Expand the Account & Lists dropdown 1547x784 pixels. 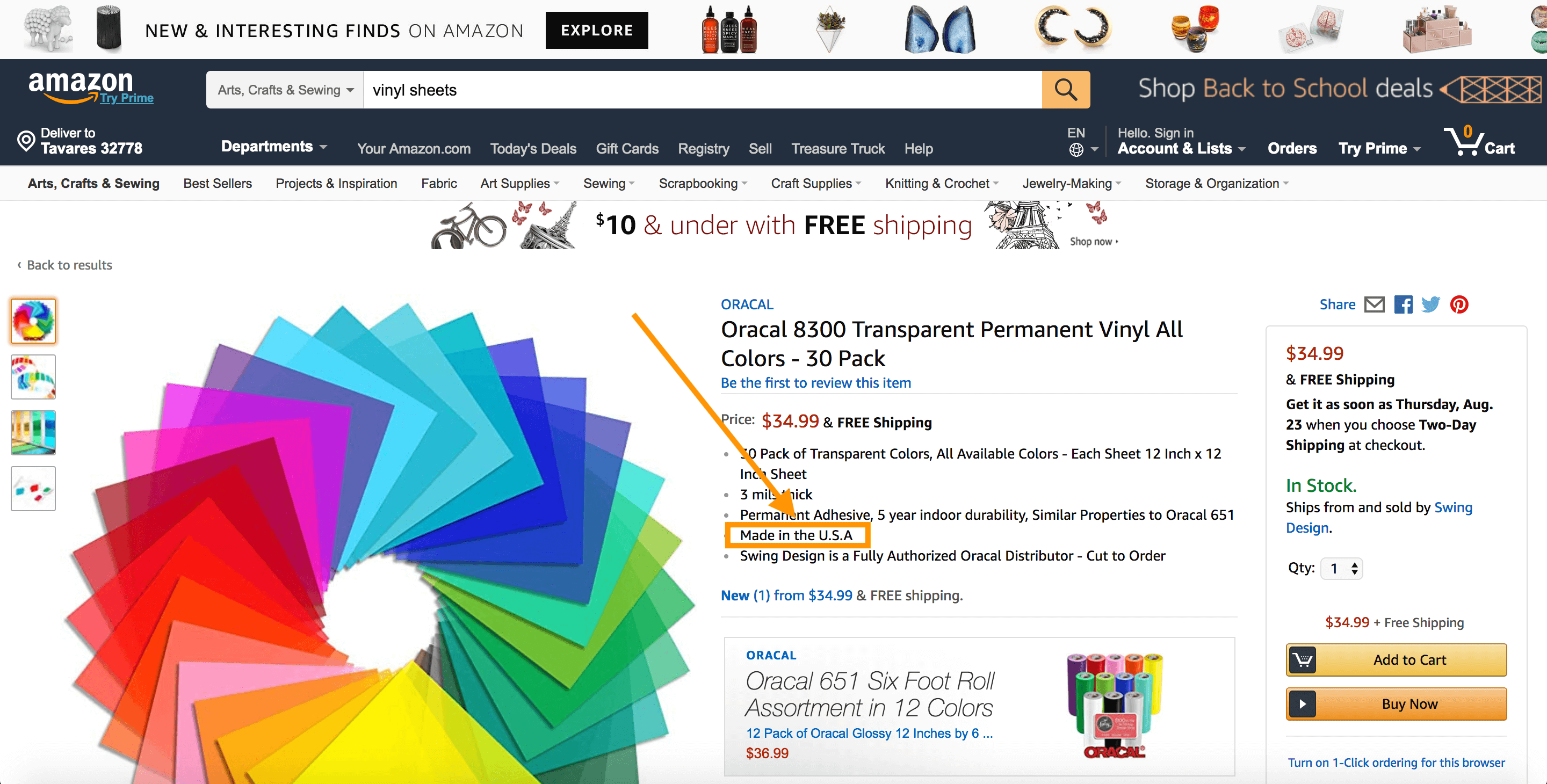click(x=1181, y=148)
